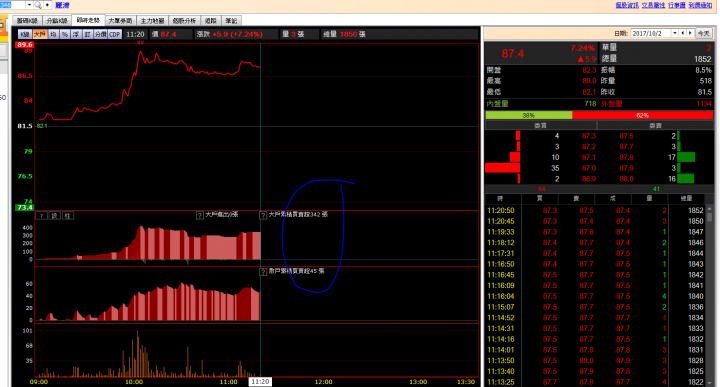Open the stock code dropdown arrow

[29, 5]
